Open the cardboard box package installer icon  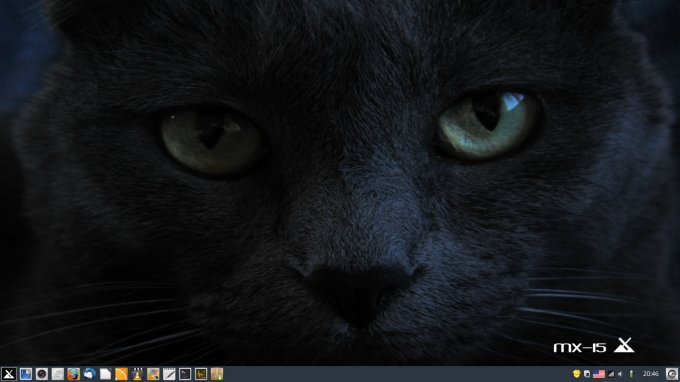(217, 374)
